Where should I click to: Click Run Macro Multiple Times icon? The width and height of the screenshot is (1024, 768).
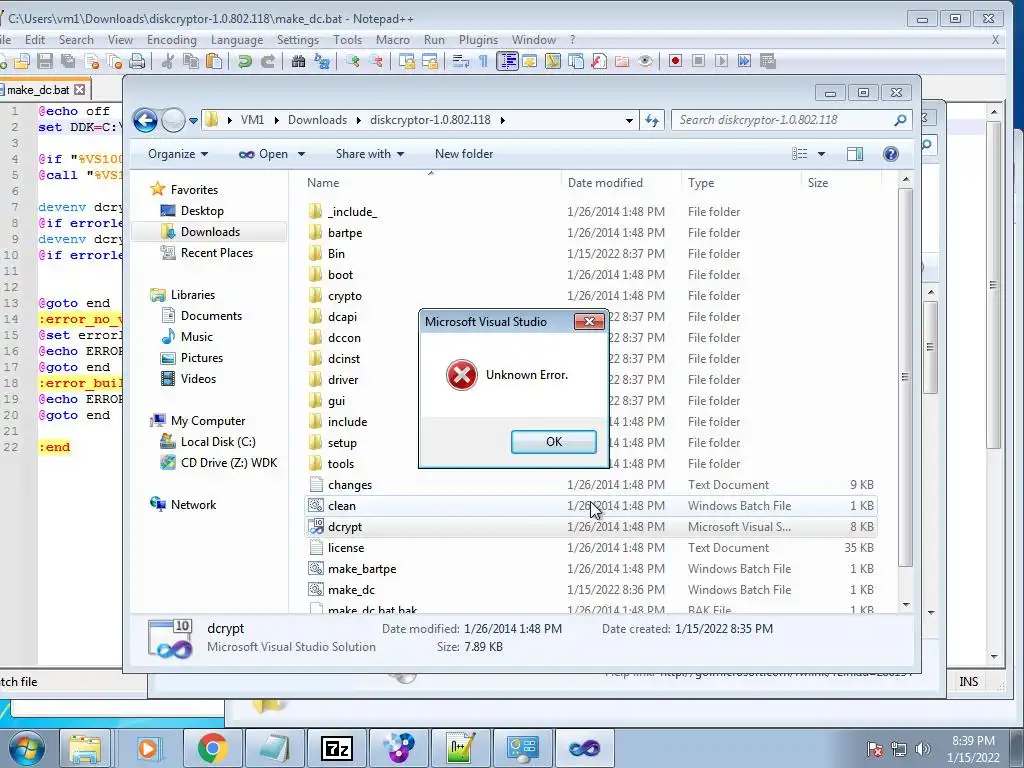744,61
